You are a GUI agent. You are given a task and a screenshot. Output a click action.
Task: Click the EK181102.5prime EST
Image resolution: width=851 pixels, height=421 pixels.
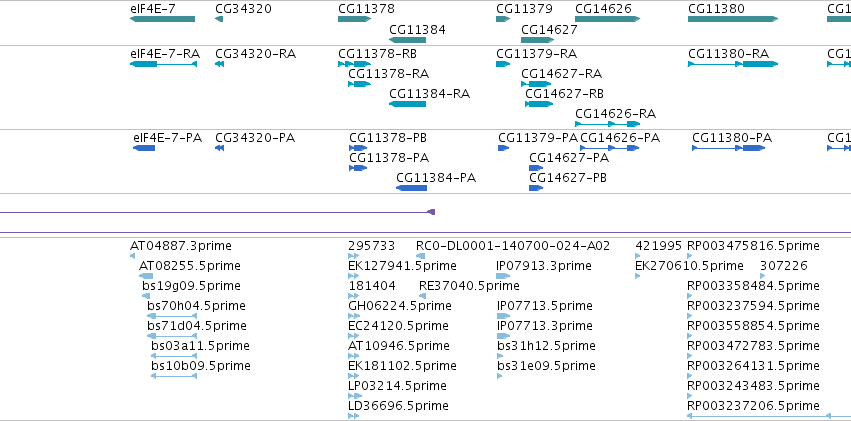(x=354, y=376)
